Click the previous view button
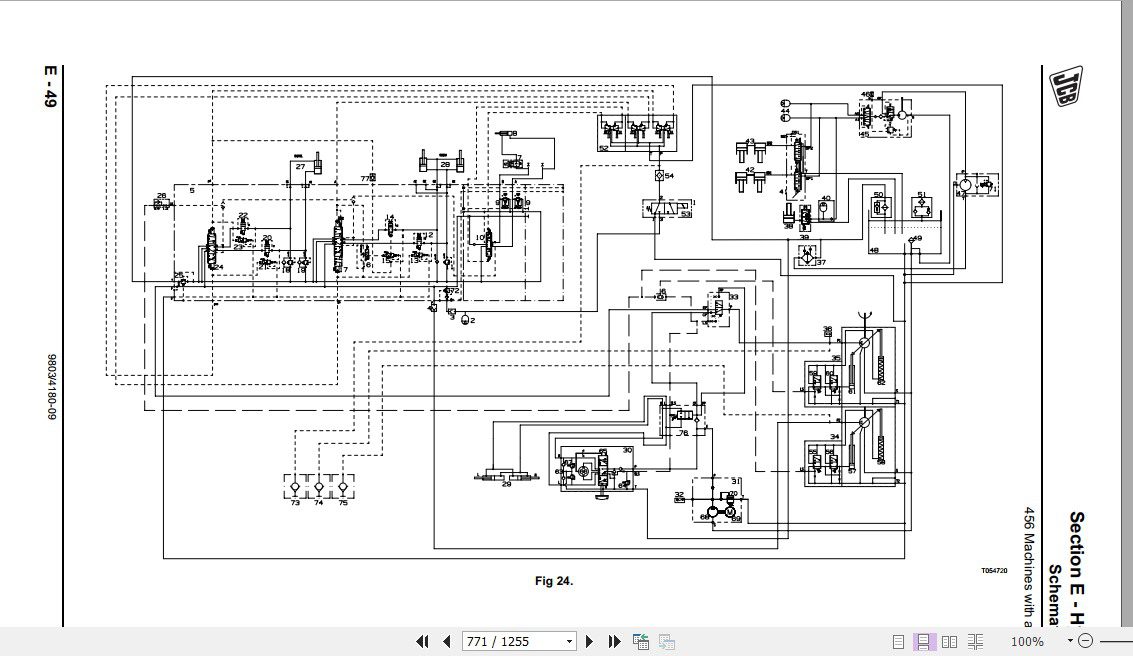The width and height of the screenshot is (1133, 656). [x=640, y=641]
